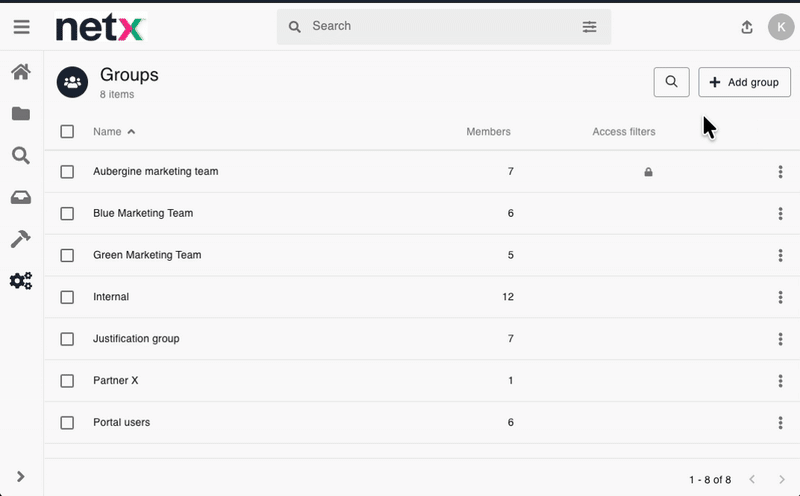Image resolution: width=800 pixels, height=496 pixels.
Task: Click the upload icon in header
Action: [x=746, y=27]
